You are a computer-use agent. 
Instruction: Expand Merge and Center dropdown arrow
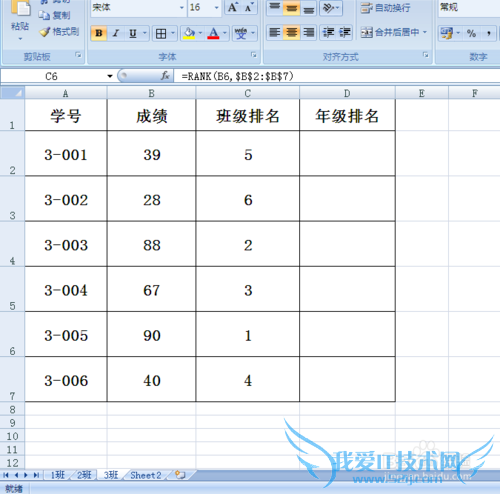[x=425, y=32]
